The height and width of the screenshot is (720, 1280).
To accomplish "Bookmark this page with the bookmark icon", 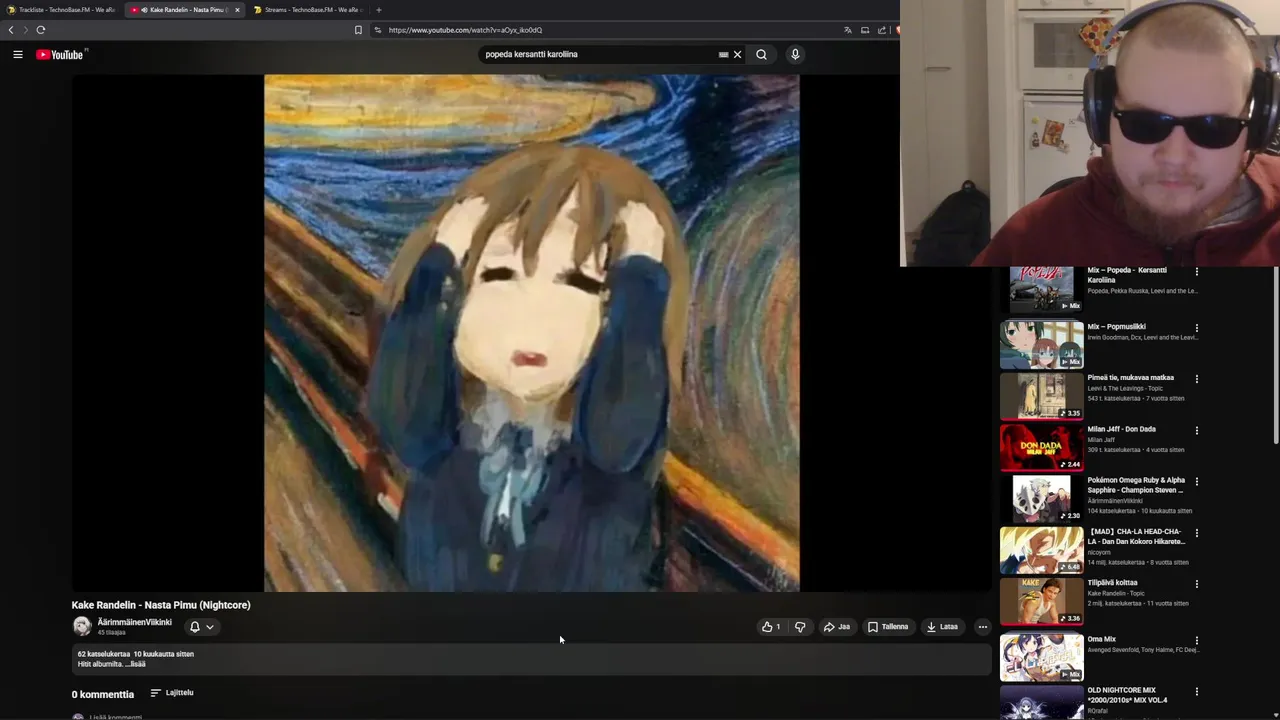I will [358, 30].
